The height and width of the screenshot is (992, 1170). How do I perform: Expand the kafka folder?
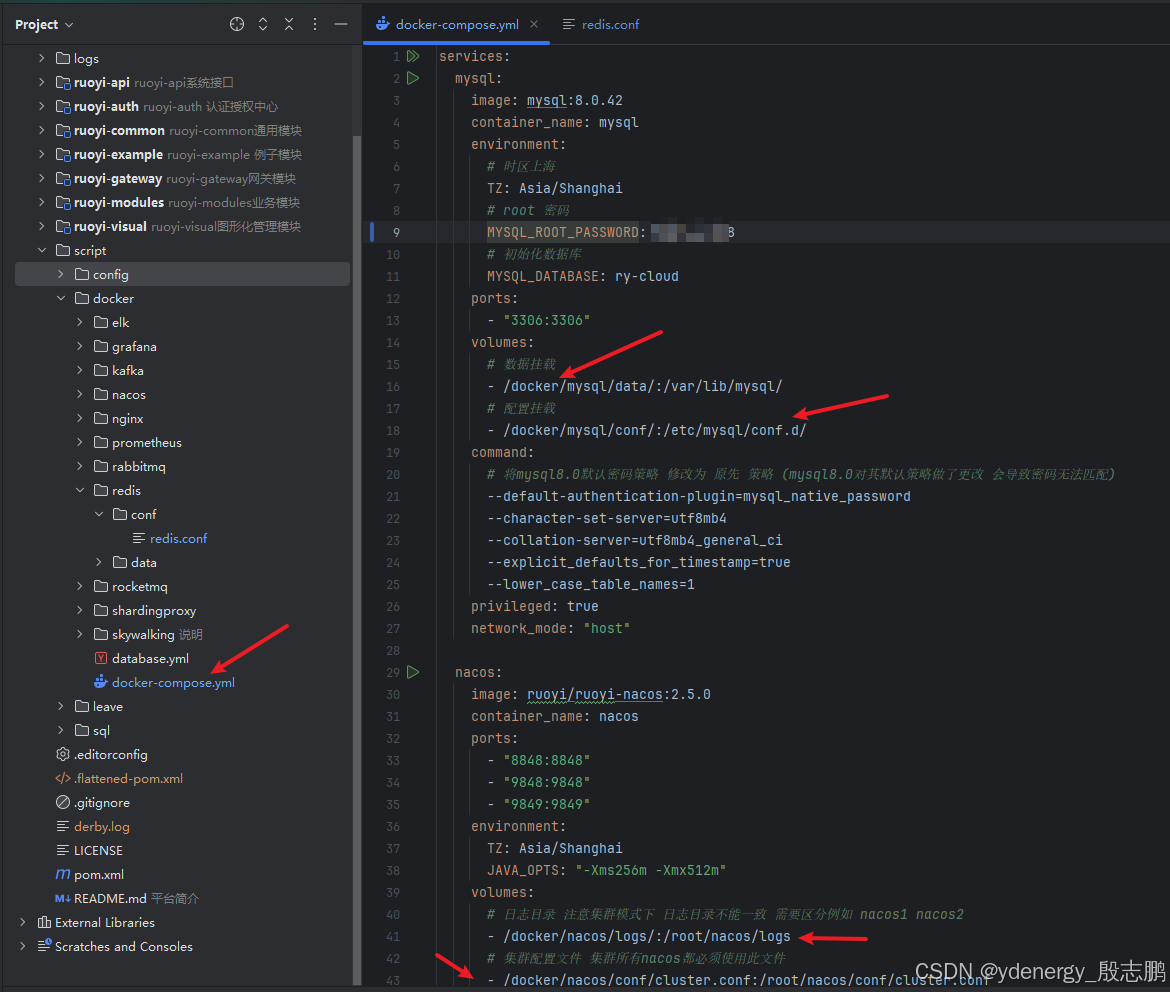pyautogui.click(x=80, y=370)
